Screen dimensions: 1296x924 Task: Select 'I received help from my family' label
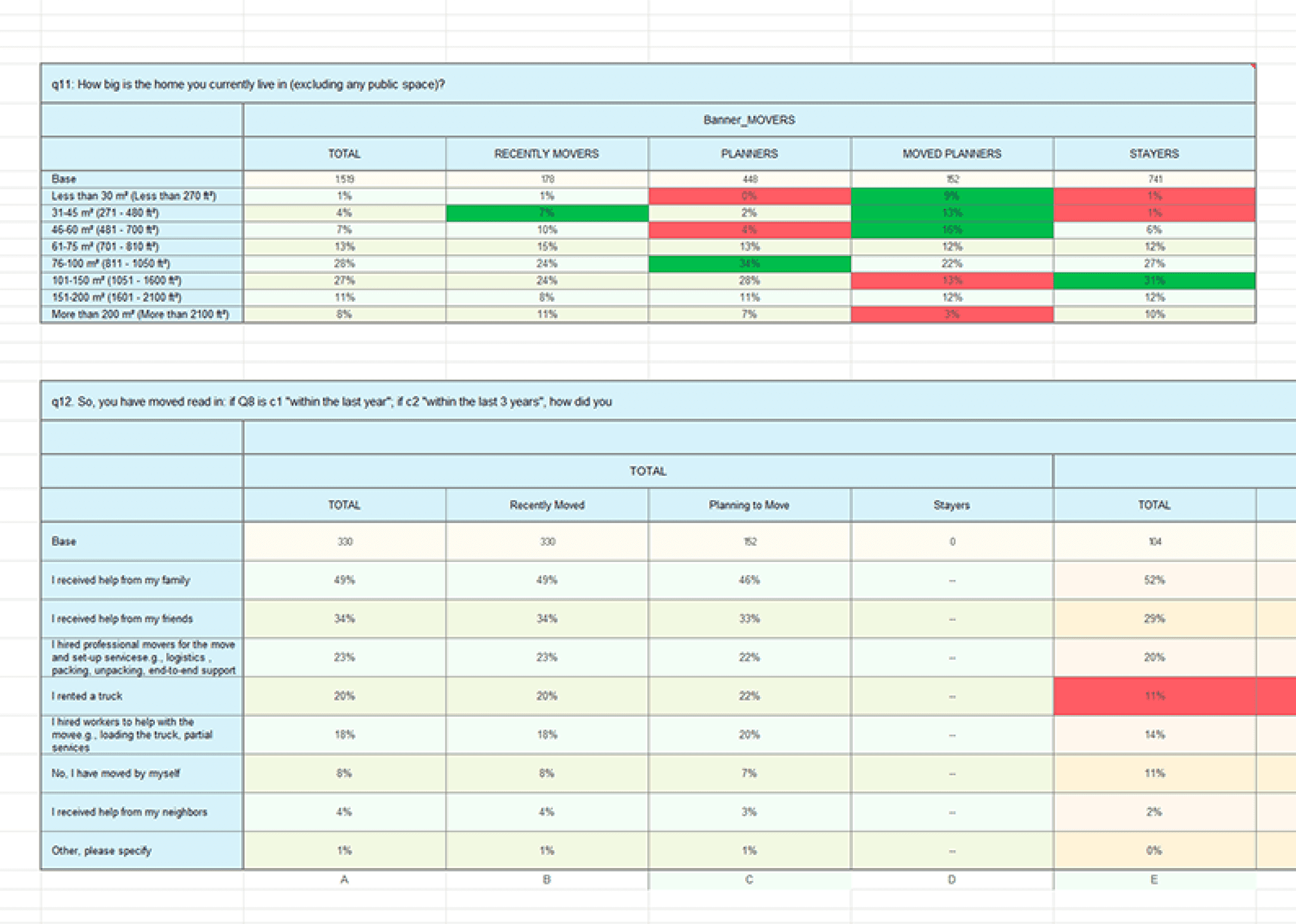[x=121, y=580]
